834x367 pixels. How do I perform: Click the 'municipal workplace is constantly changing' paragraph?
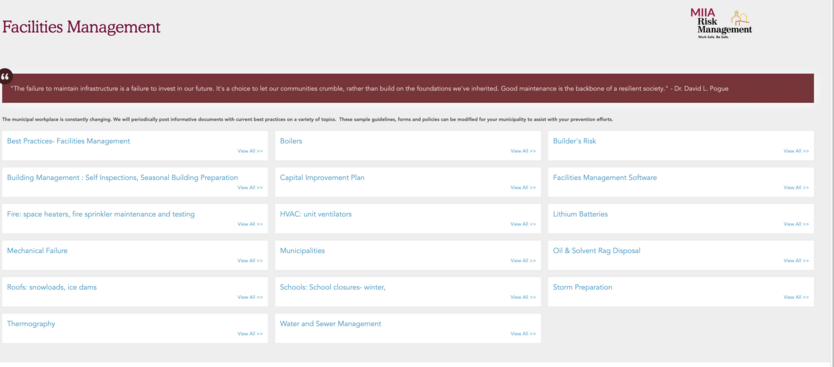click(x=307, y=120)
